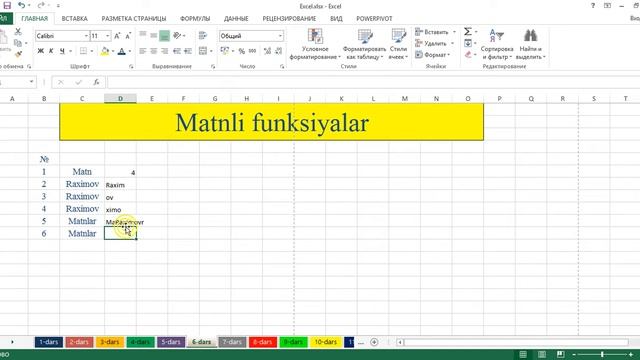Center cell text horizontally

(x=153, y=51)
